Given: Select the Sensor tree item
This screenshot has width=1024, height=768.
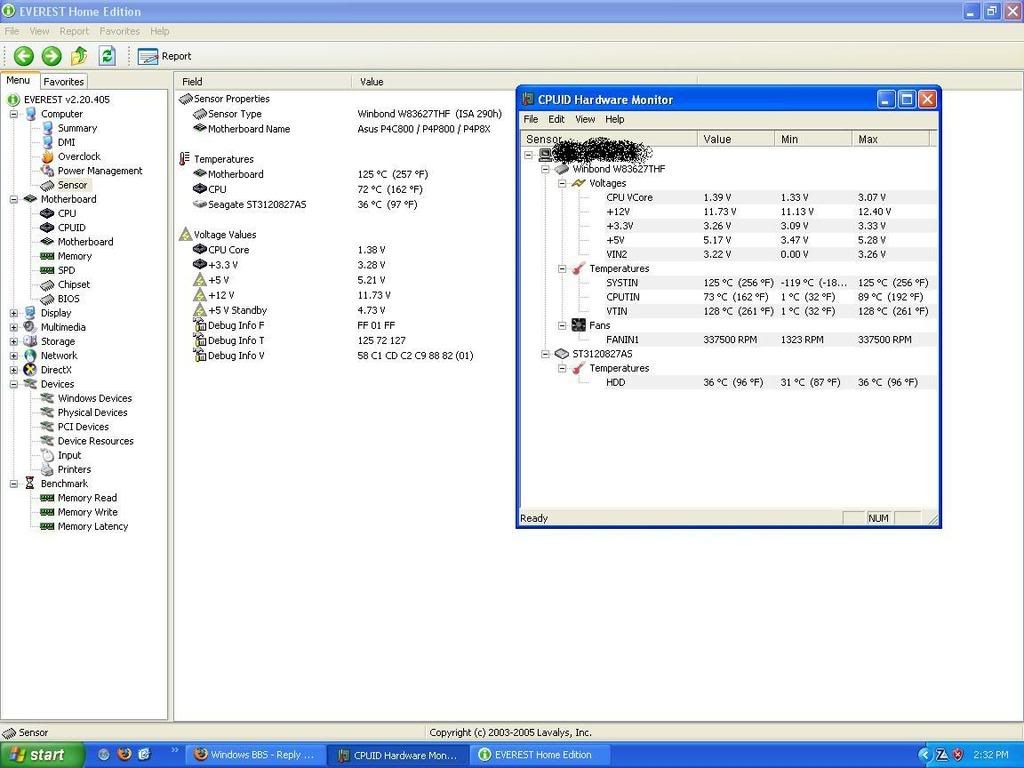Looking at the screenshot, I should (72, 185).
